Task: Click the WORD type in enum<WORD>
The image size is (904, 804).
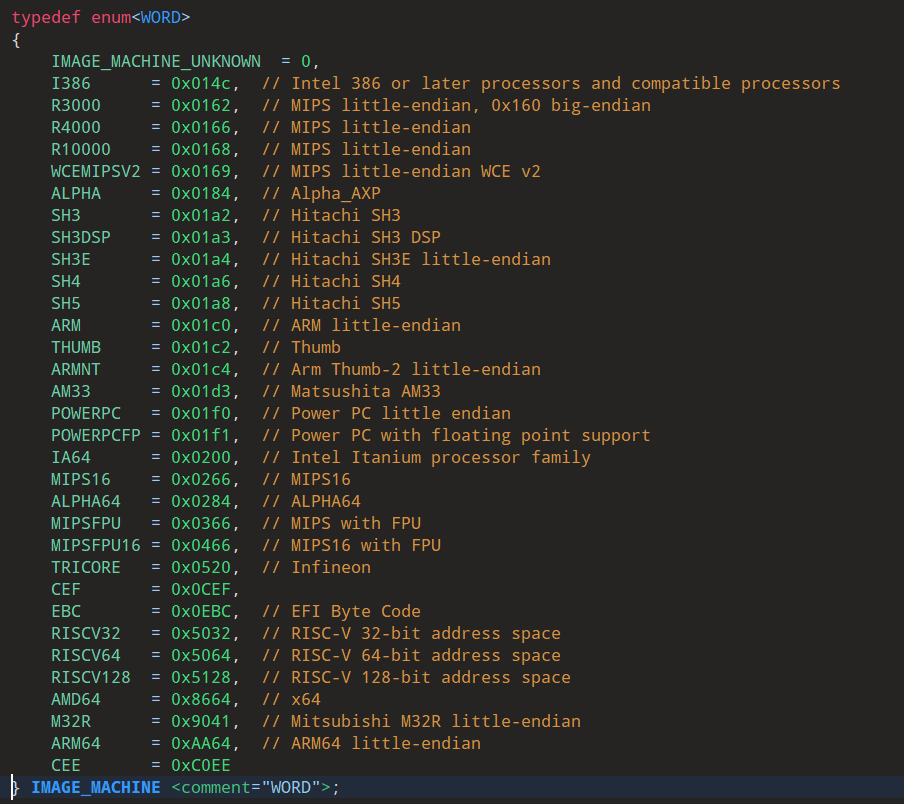Action: click(161, 17)
